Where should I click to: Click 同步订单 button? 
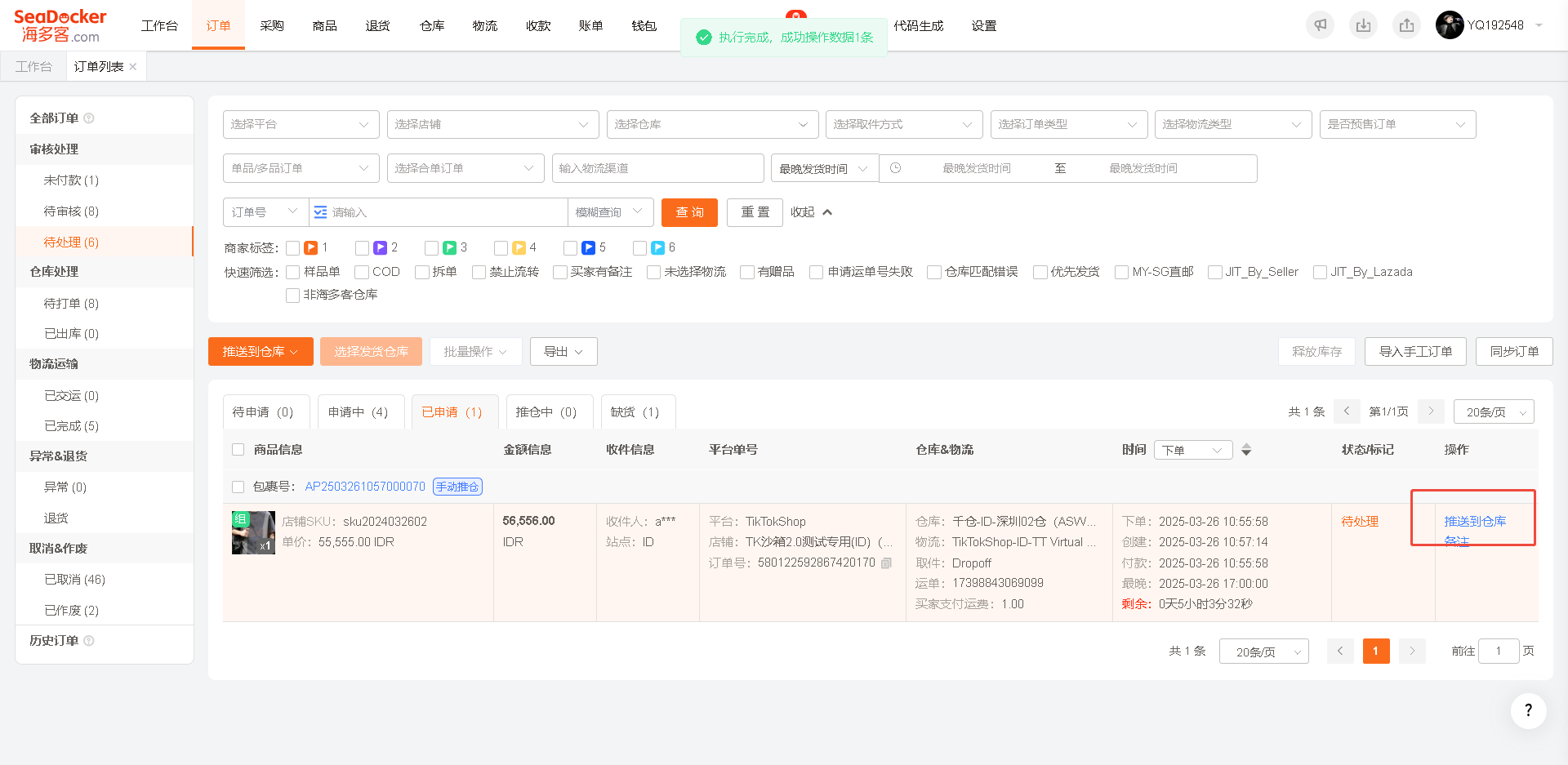pyautogui.click(x=1514, y=351)
